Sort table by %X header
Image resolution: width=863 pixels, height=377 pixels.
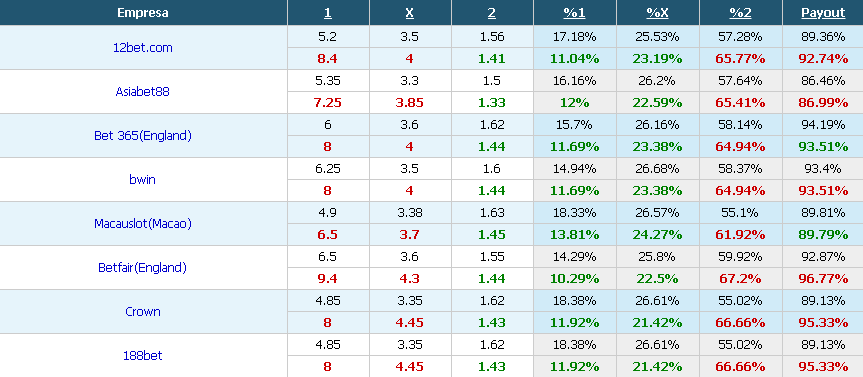click(x=658, y=13)
